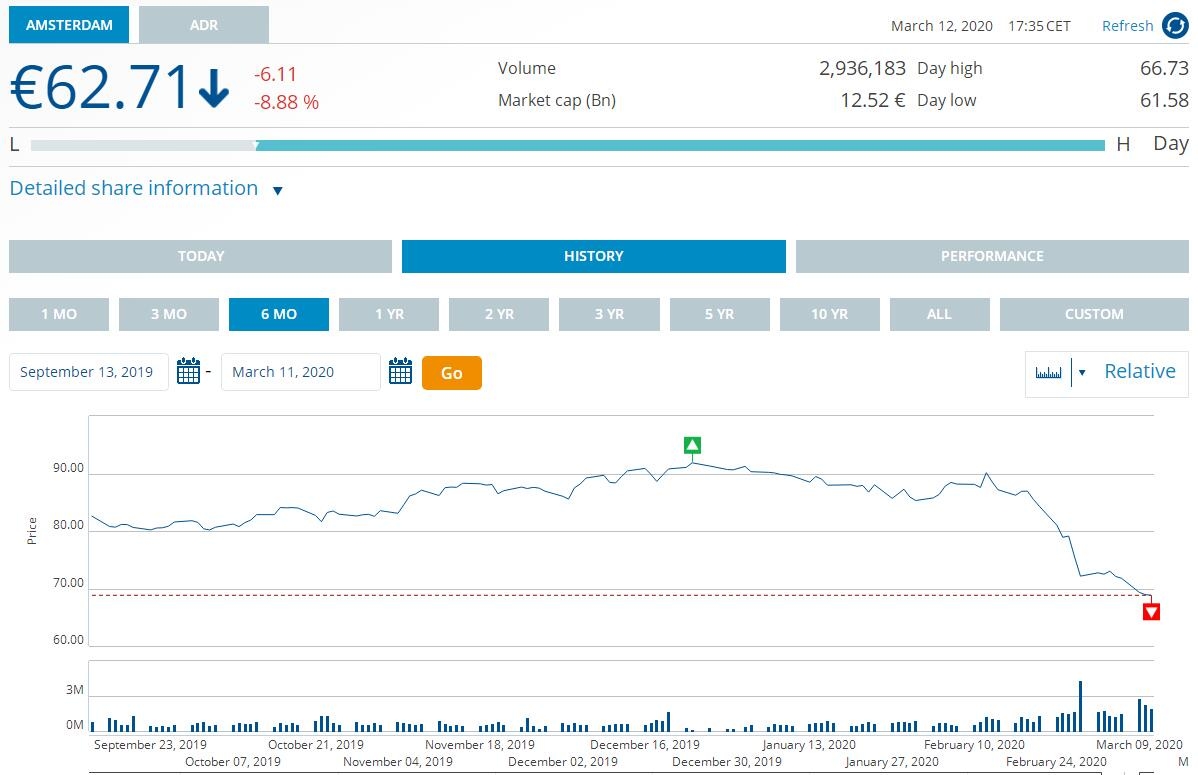Click the red down-triangle low marker

point(1151,612)
